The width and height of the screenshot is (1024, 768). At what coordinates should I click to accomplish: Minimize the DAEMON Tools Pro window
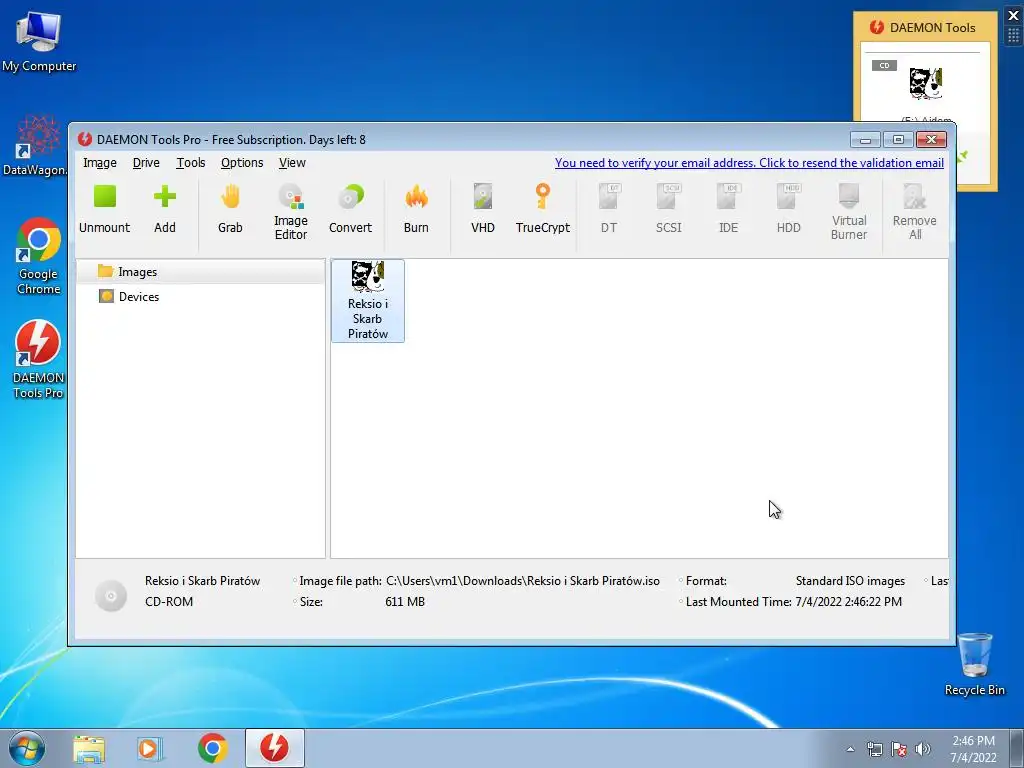[x=865, y=140]
